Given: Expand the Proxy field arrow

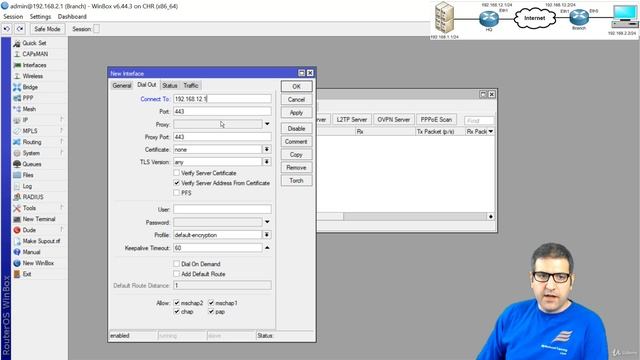Looking at the screenshot, I should click(267, 124).
